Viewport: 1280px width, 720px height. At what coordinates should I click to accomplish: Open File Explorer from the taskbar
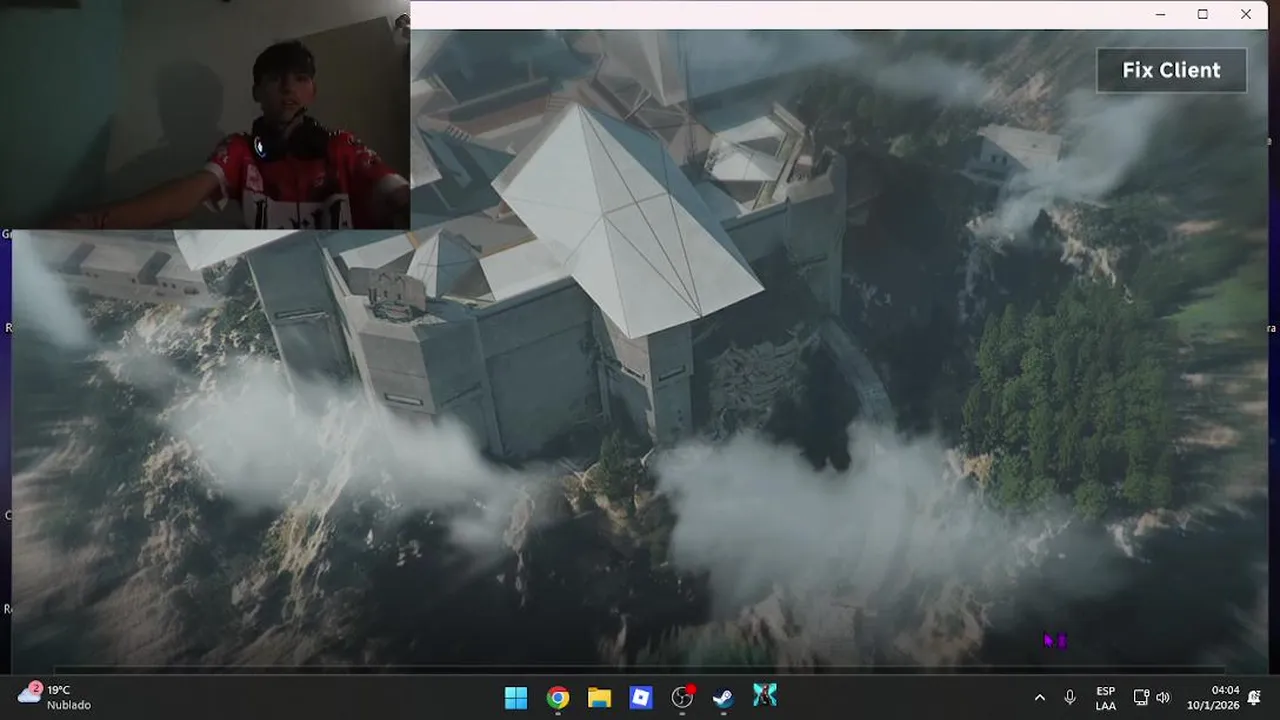click(599, 698)
